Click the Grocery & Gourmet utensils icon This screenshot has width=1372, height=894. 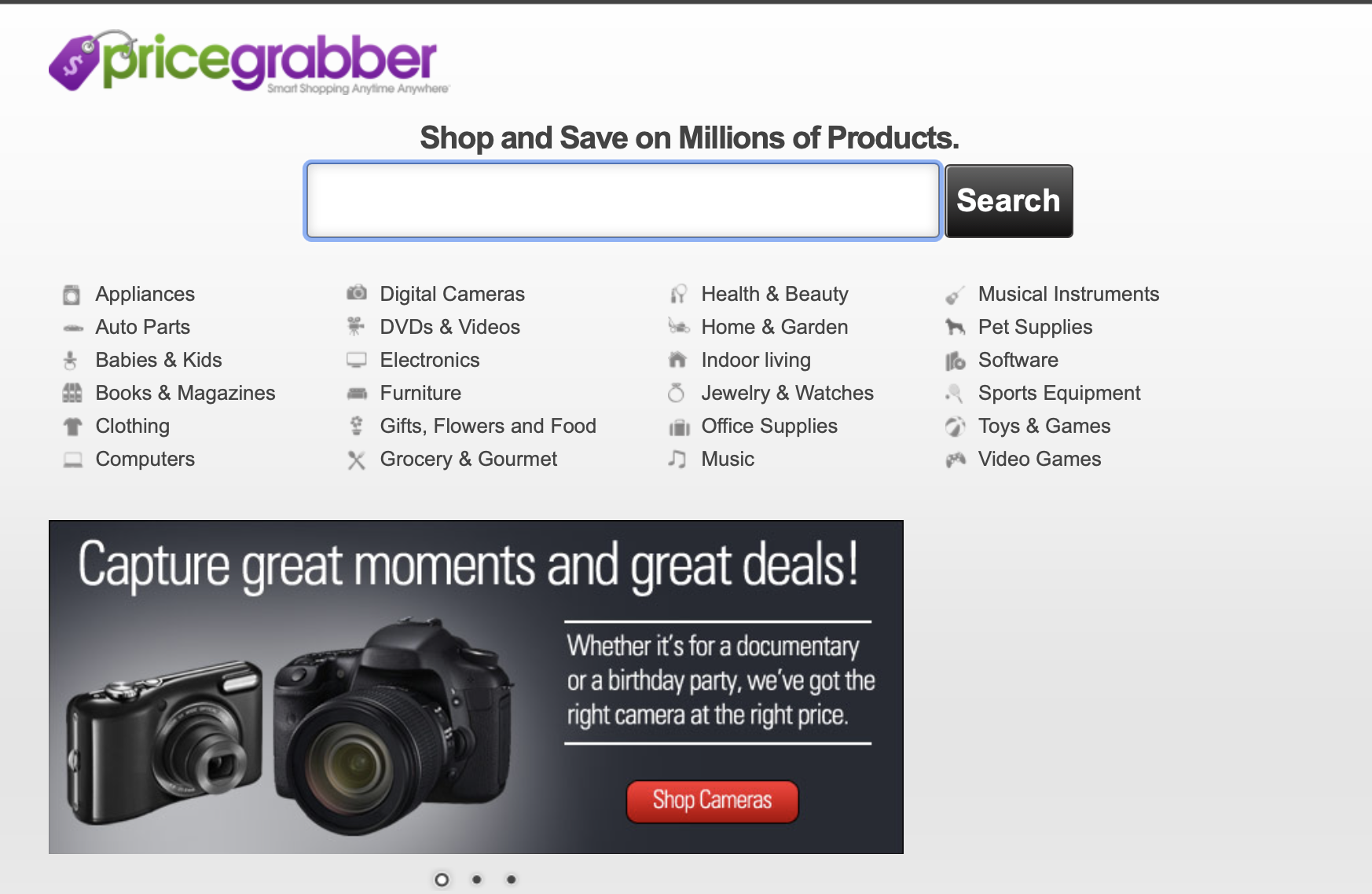357,460
